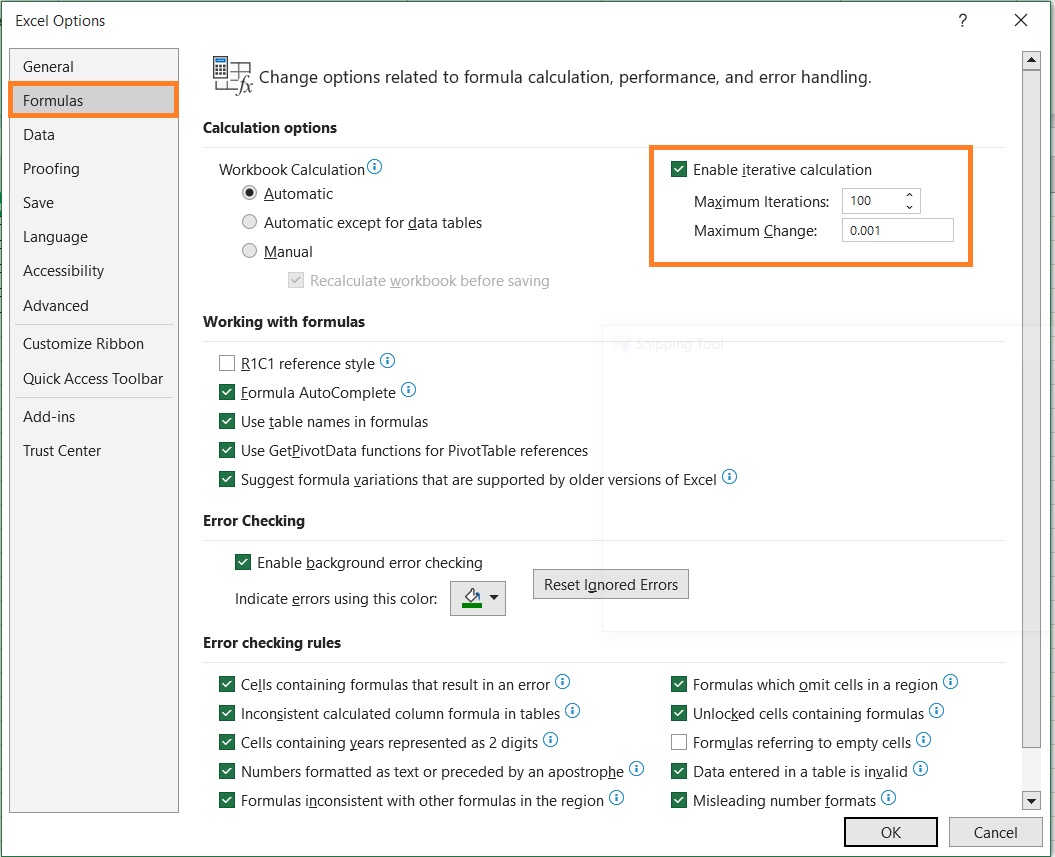
Task: Toggle Use GetPivotData functions checkbox
Action: (x=227, y=451)
